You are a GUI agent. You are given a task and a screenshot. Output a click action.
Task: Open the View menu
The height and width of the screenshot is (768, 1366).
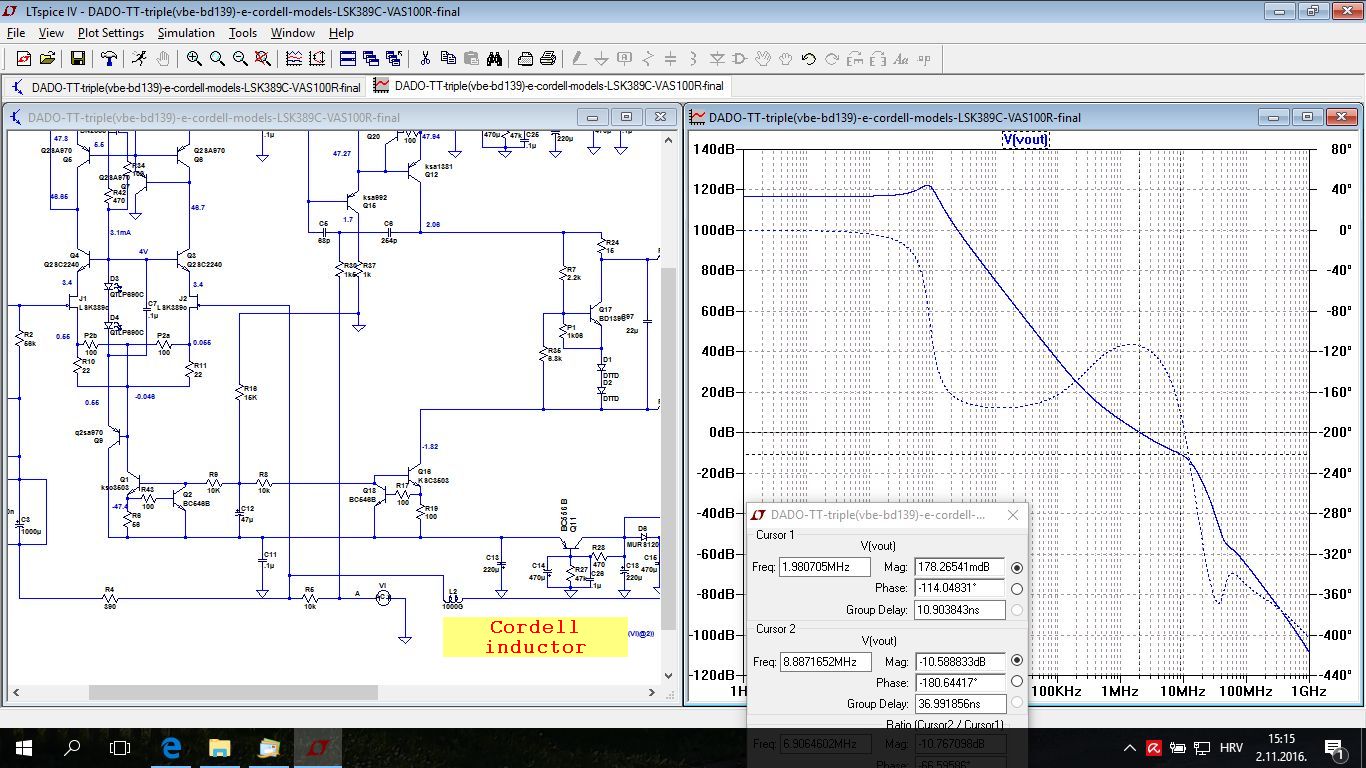(x=51, y=33)
